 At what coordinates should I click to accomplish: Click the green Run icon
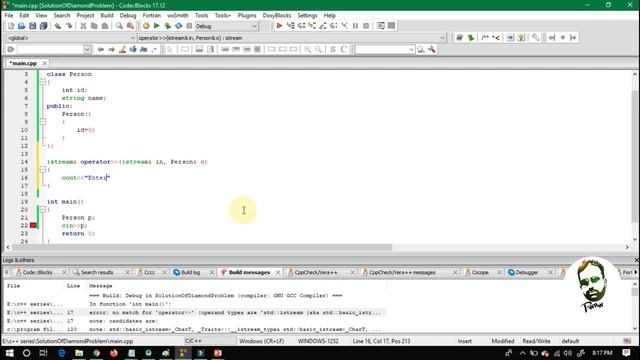point(157,26)
